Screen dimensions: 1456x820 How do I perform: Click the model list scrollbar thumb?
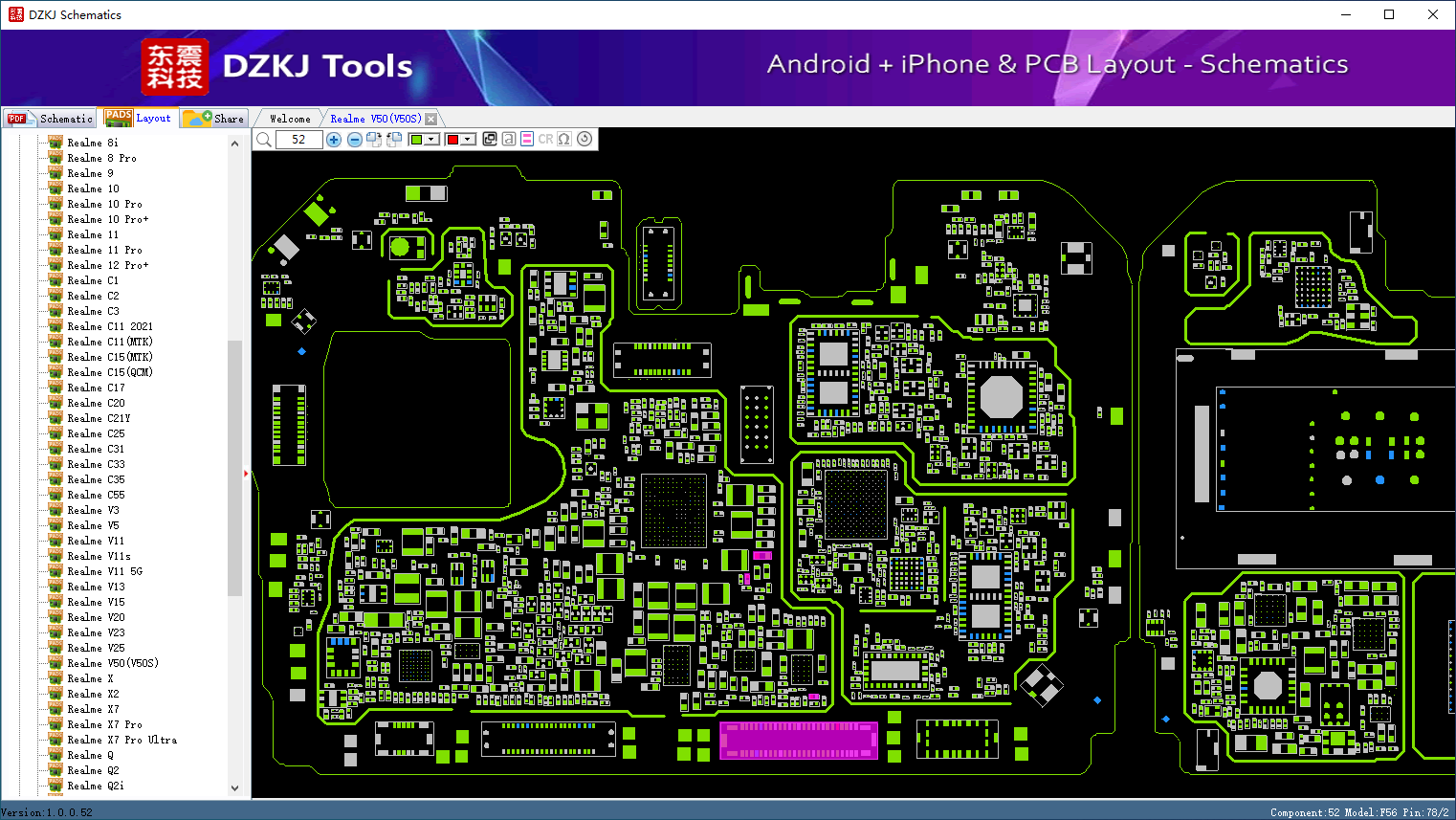[234, 468]
